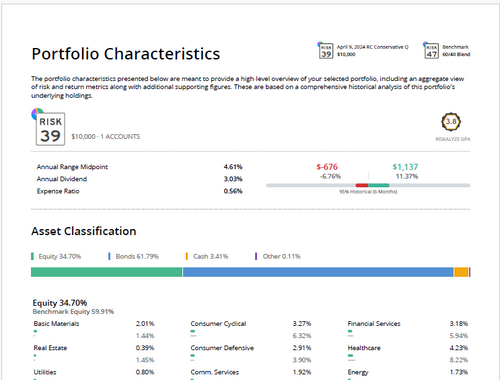This screenshot has height=380, width=500.
Task: Click the Healthcare 4.23% value
Action: [x=459, y=348]
